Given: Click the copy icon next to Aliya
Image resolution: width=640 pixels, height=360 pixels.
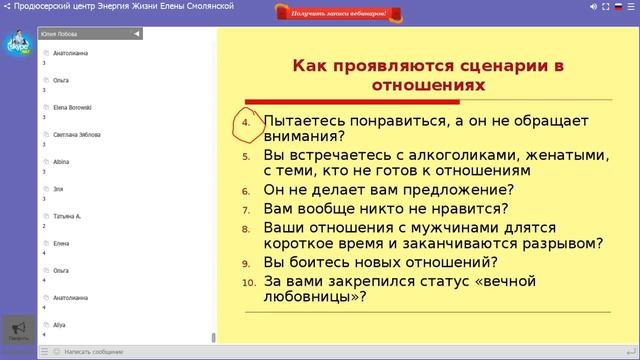Looking at the screenshot, I should [46, 325].
